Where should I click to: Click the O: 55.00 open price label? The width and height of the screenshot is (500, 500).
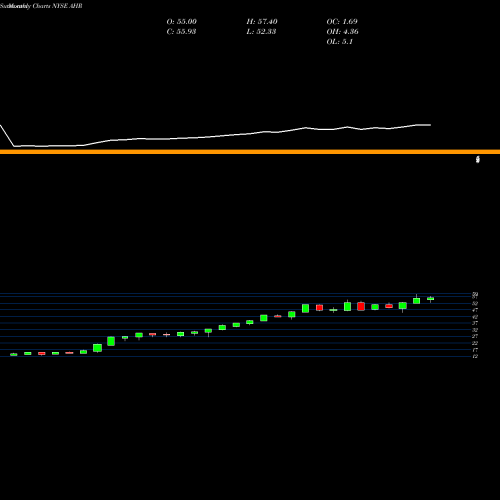coord(182,22)
